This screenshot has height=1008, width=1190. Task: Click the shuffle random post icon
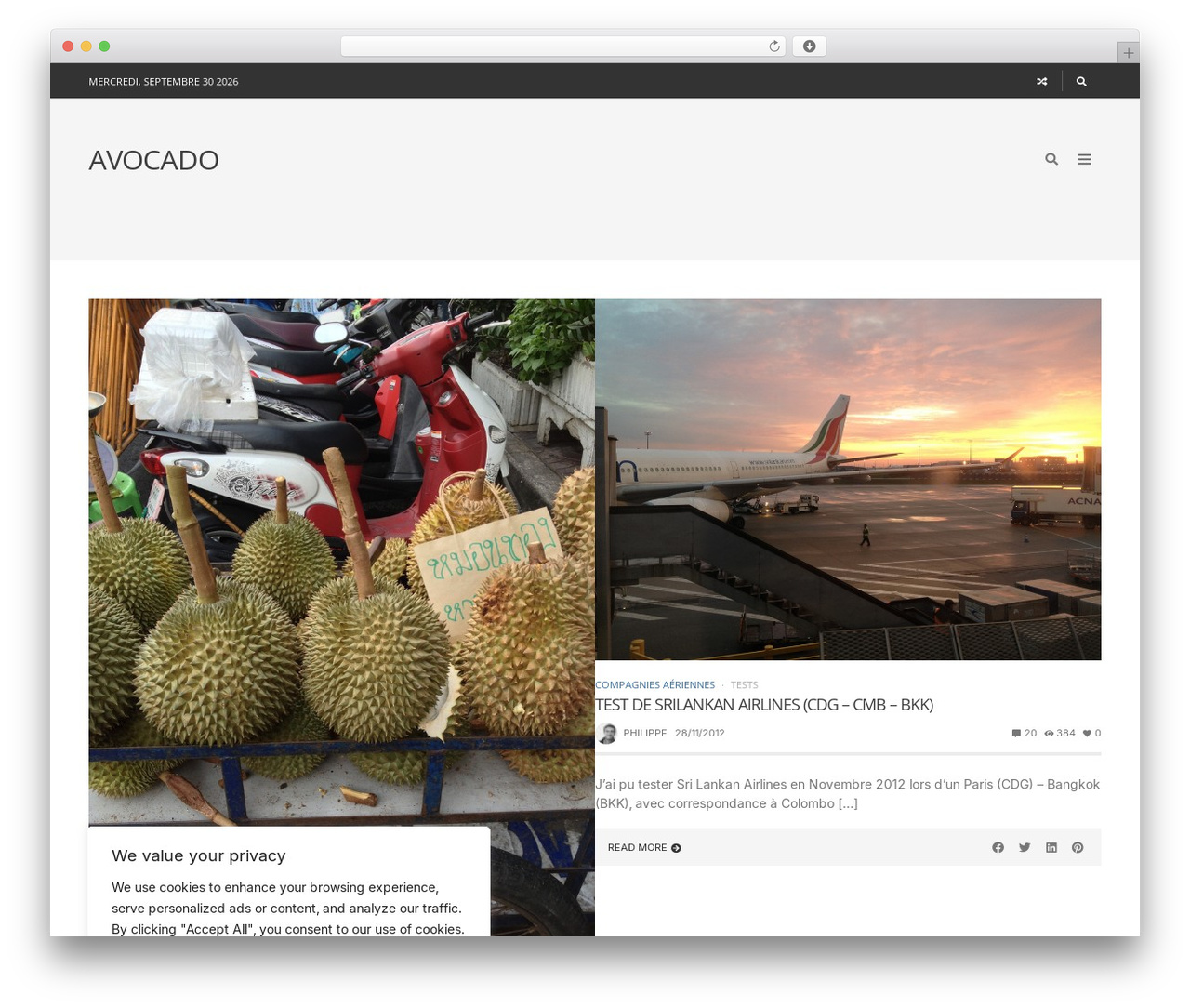[1041, 82]
